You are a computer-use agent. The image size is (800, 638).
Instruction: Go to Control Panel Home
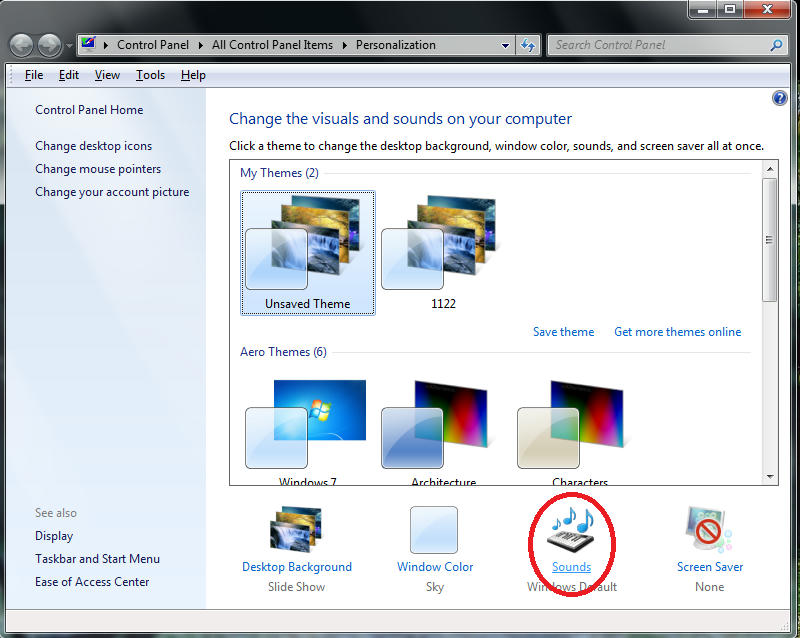tap(89, 110)
